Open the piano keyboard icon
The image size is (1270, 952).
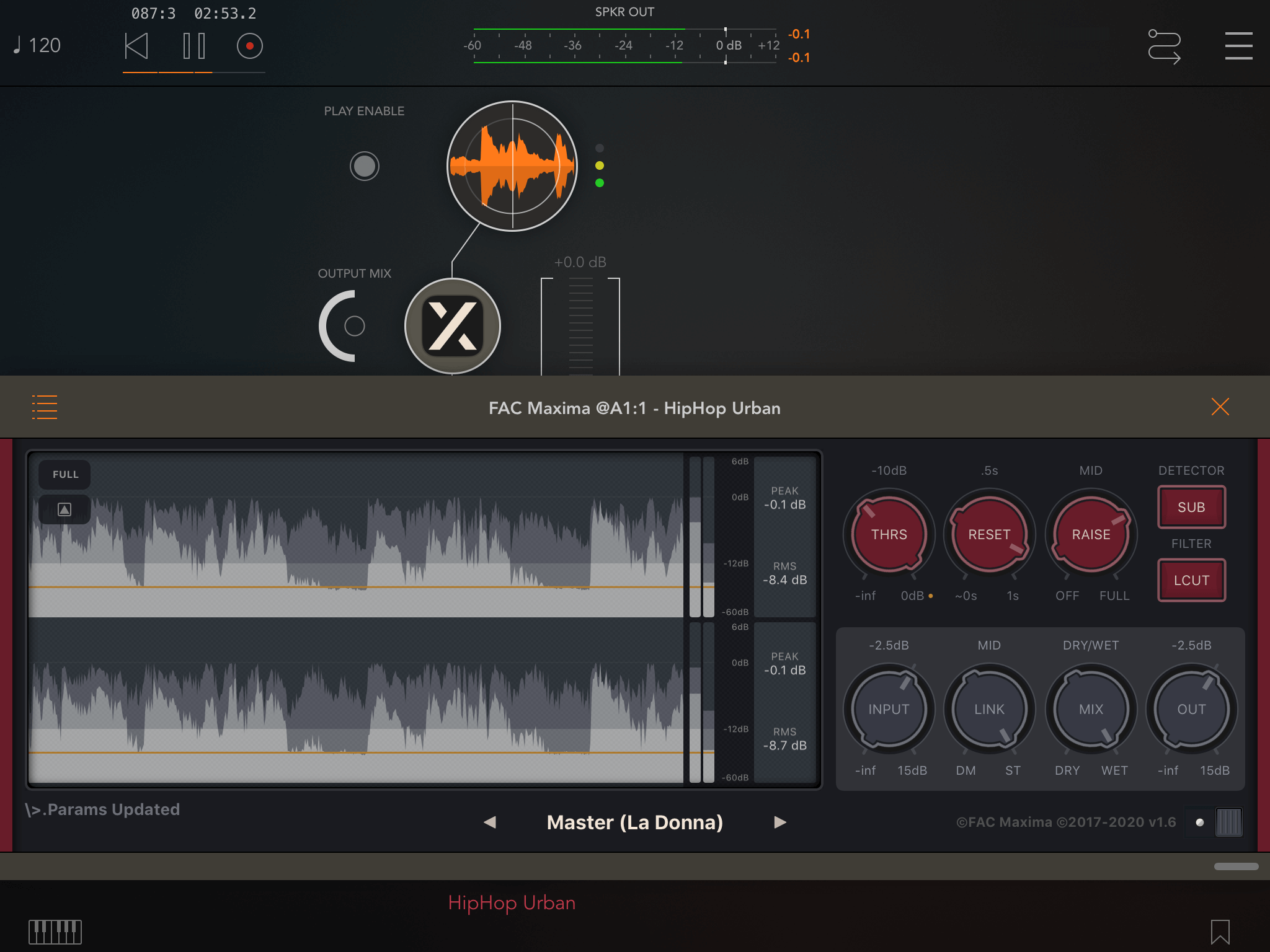pos(55,932)
